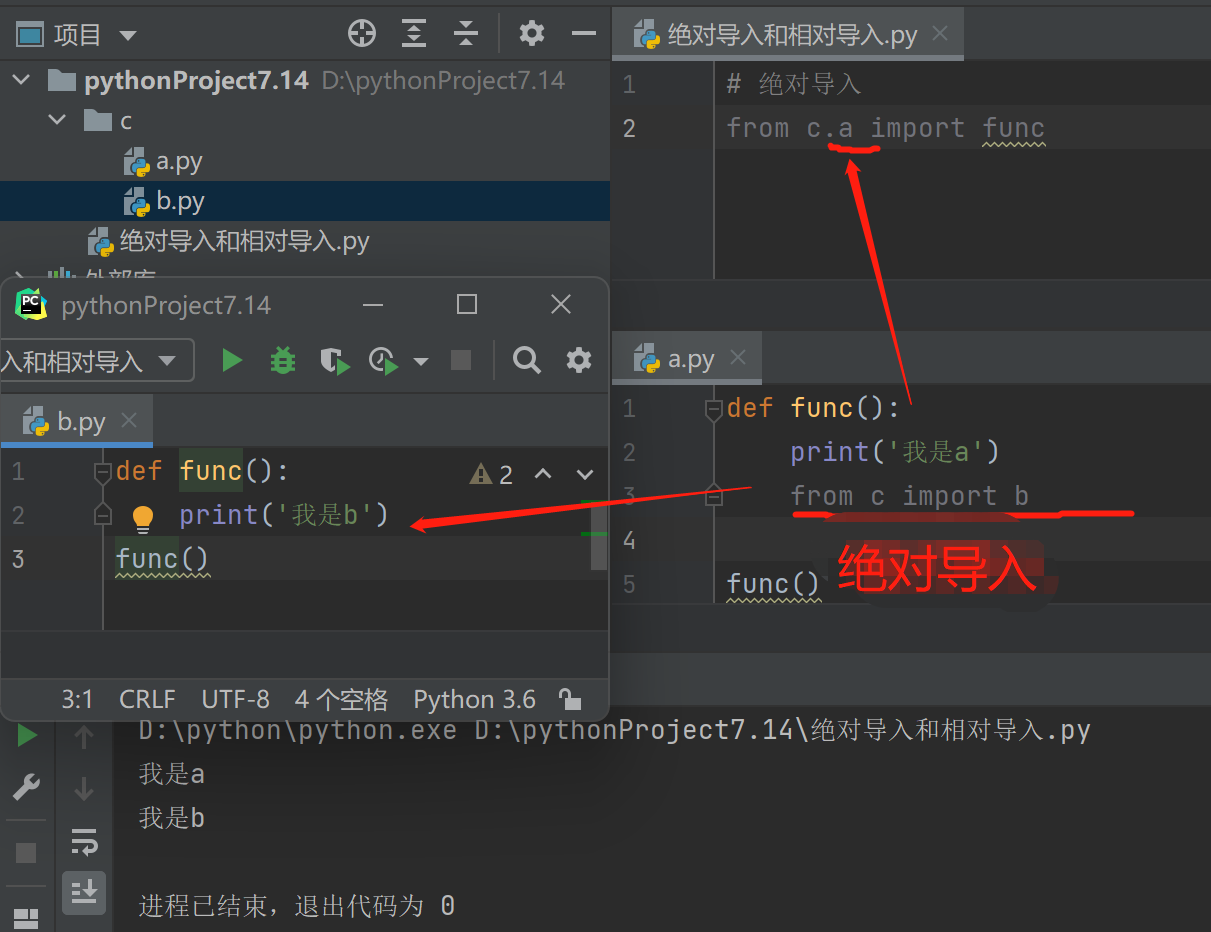Go to next highlighted error arrow
This screenshot has width=1211, height=932.
[586, 474]
